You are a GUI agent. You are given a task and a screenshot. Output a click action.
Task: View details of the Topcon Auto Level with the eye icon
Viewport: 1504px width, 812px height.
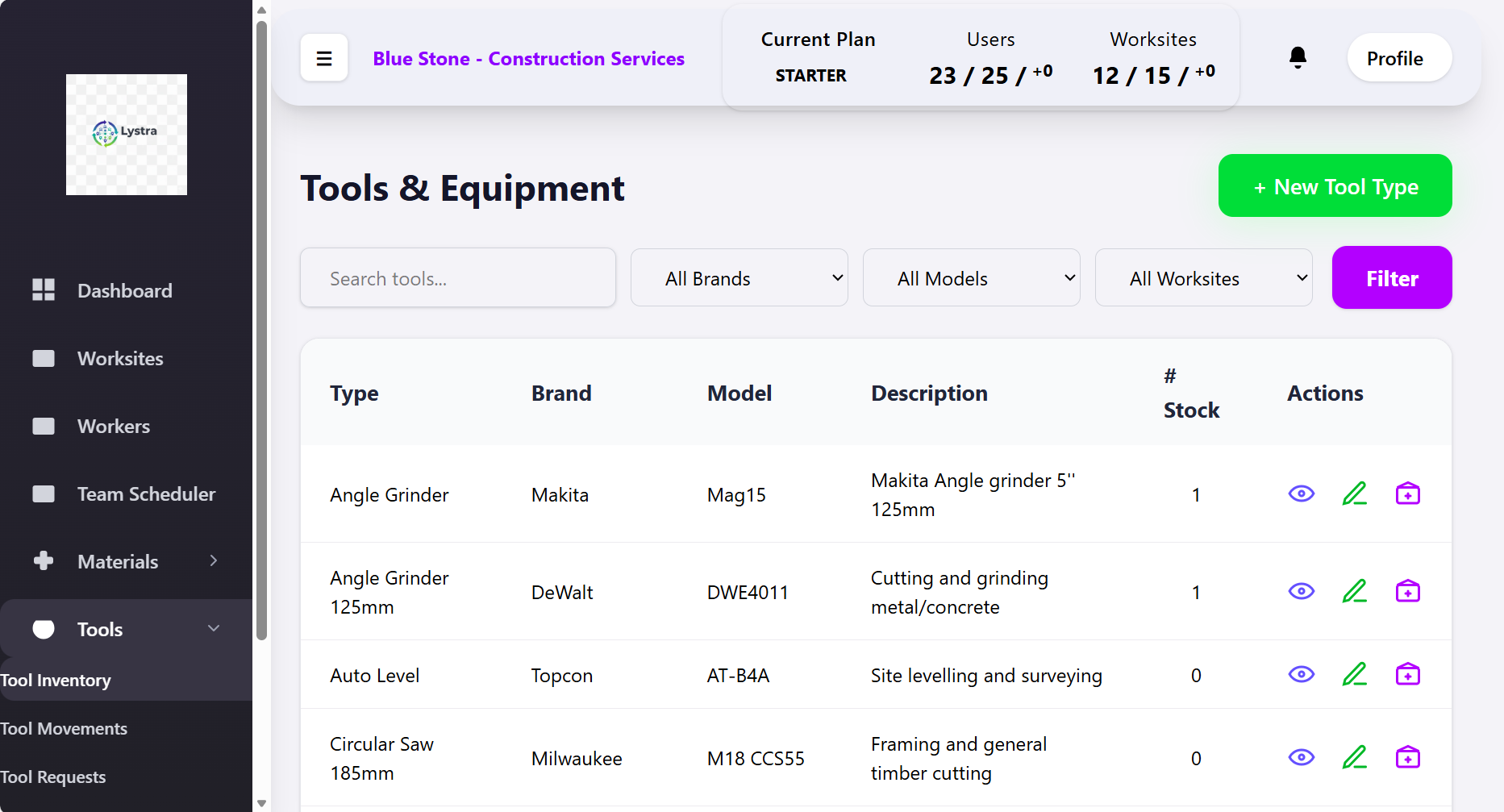tap(1301, 674)
